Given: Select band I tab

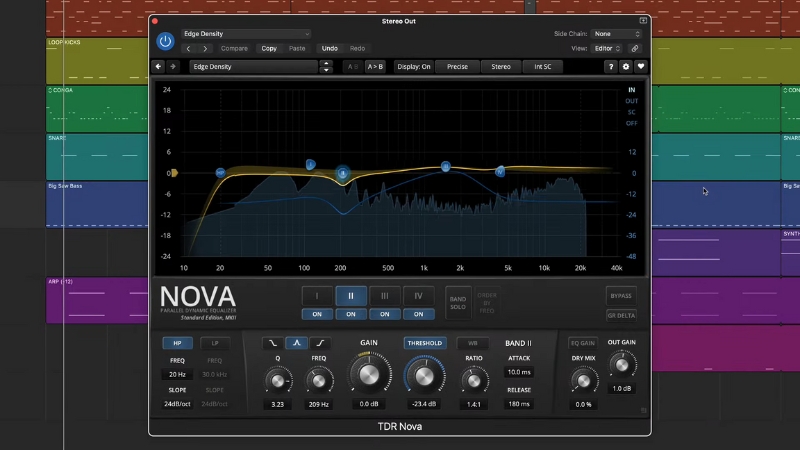Looking at the screenshot, I should [317, 296].
